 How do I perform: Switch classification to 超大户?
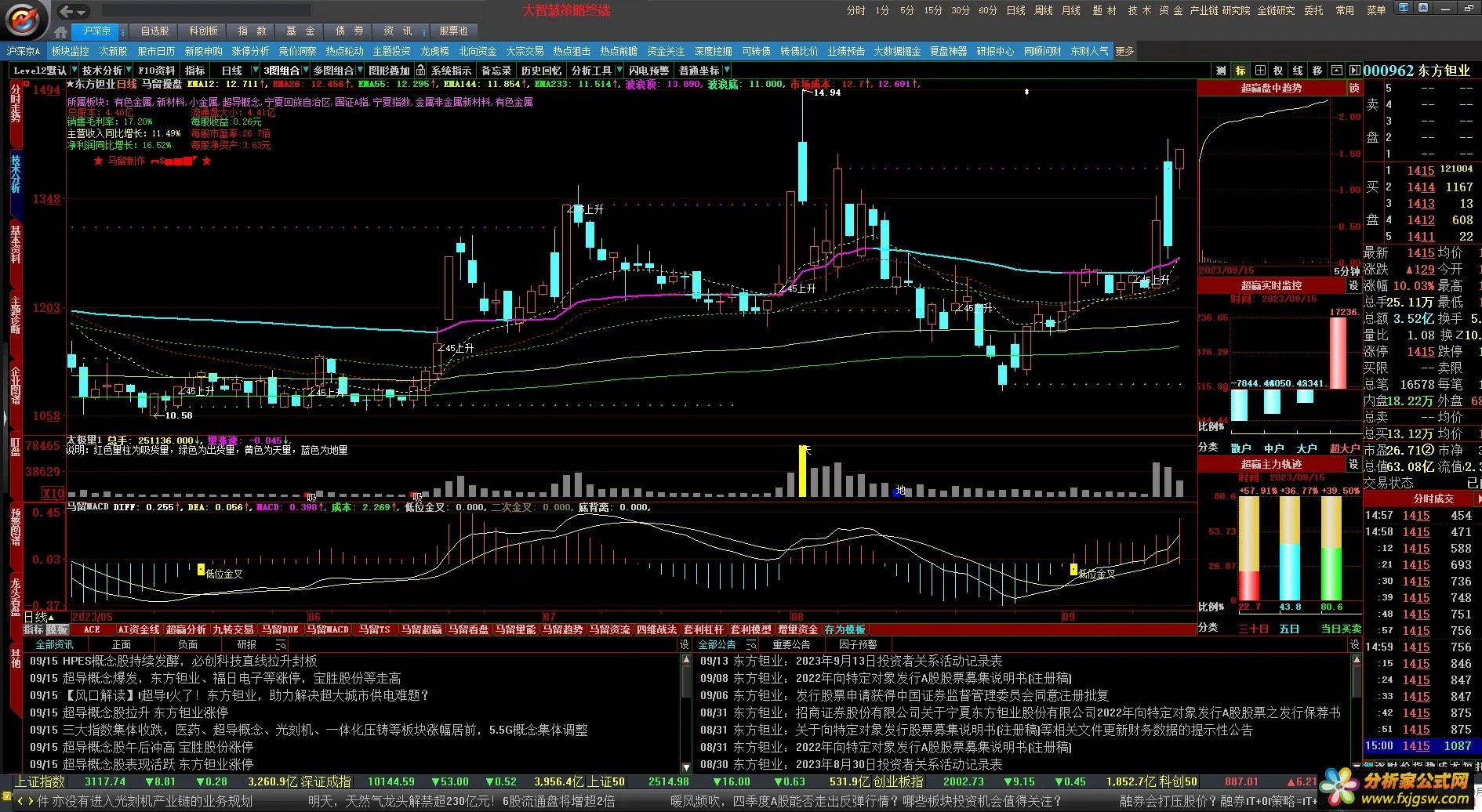coord(1344,448)
